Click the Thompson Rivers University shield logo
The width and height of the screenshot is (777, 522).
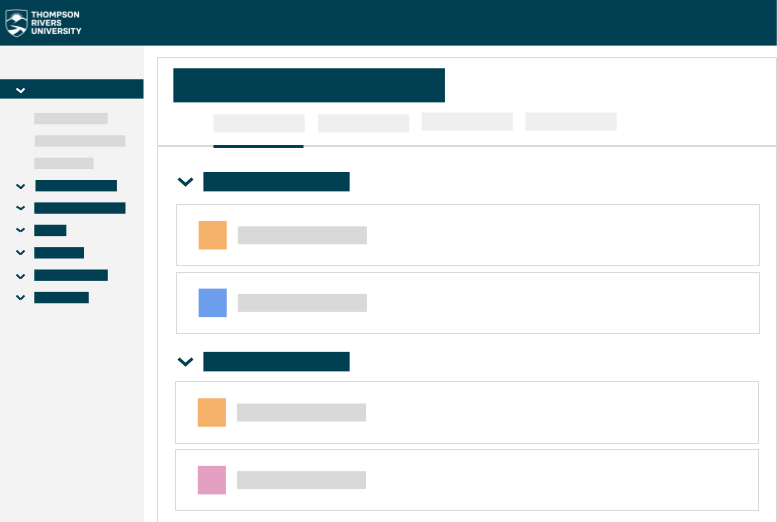(x=16, y=23)
